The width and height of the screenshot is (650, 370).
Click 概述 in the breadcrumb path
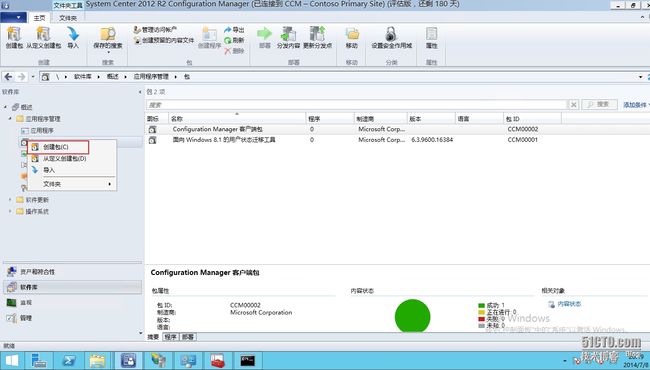click(113, 77)
